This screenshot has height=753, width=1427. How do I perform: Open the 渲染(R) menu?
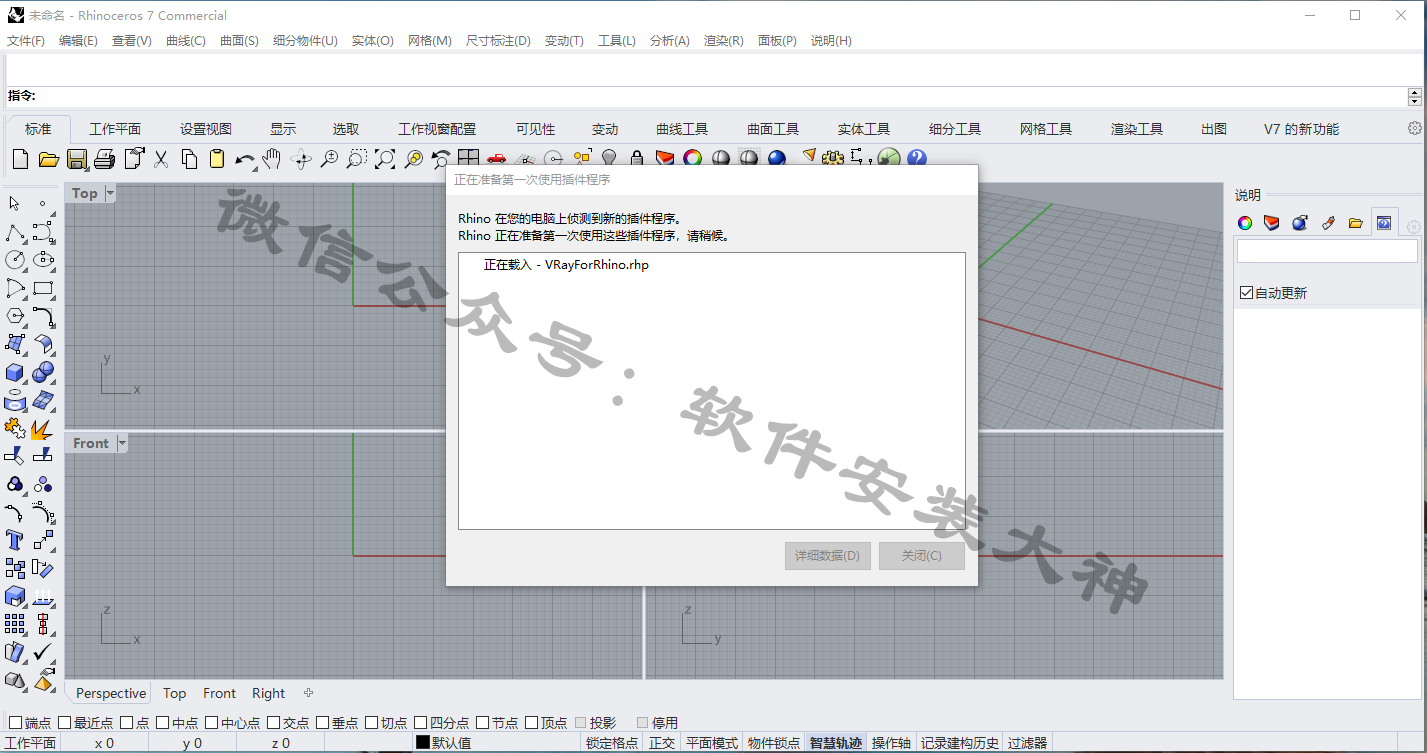point(724,41)
